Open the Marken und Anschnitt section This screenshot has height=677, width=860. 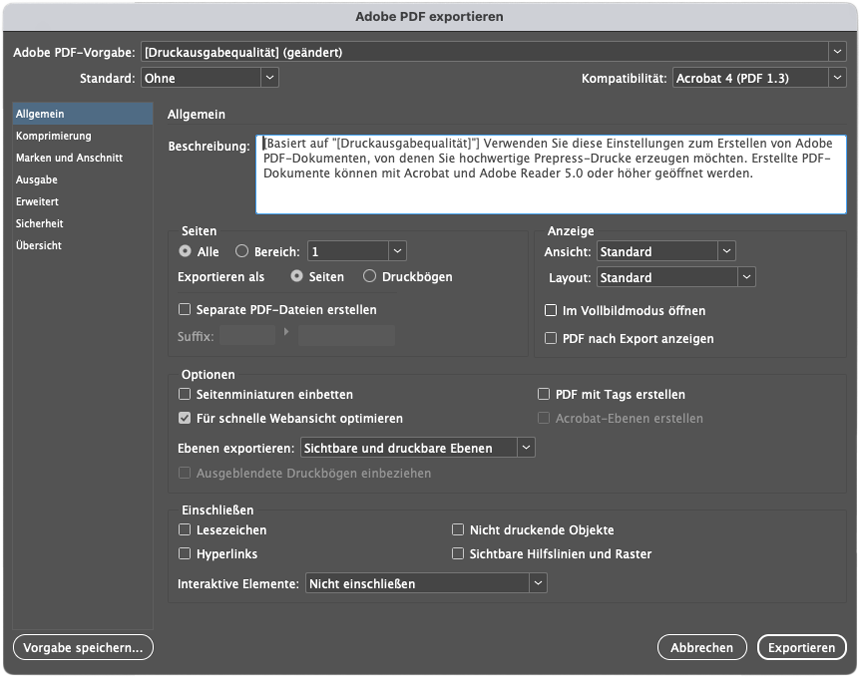pos(83,157)
